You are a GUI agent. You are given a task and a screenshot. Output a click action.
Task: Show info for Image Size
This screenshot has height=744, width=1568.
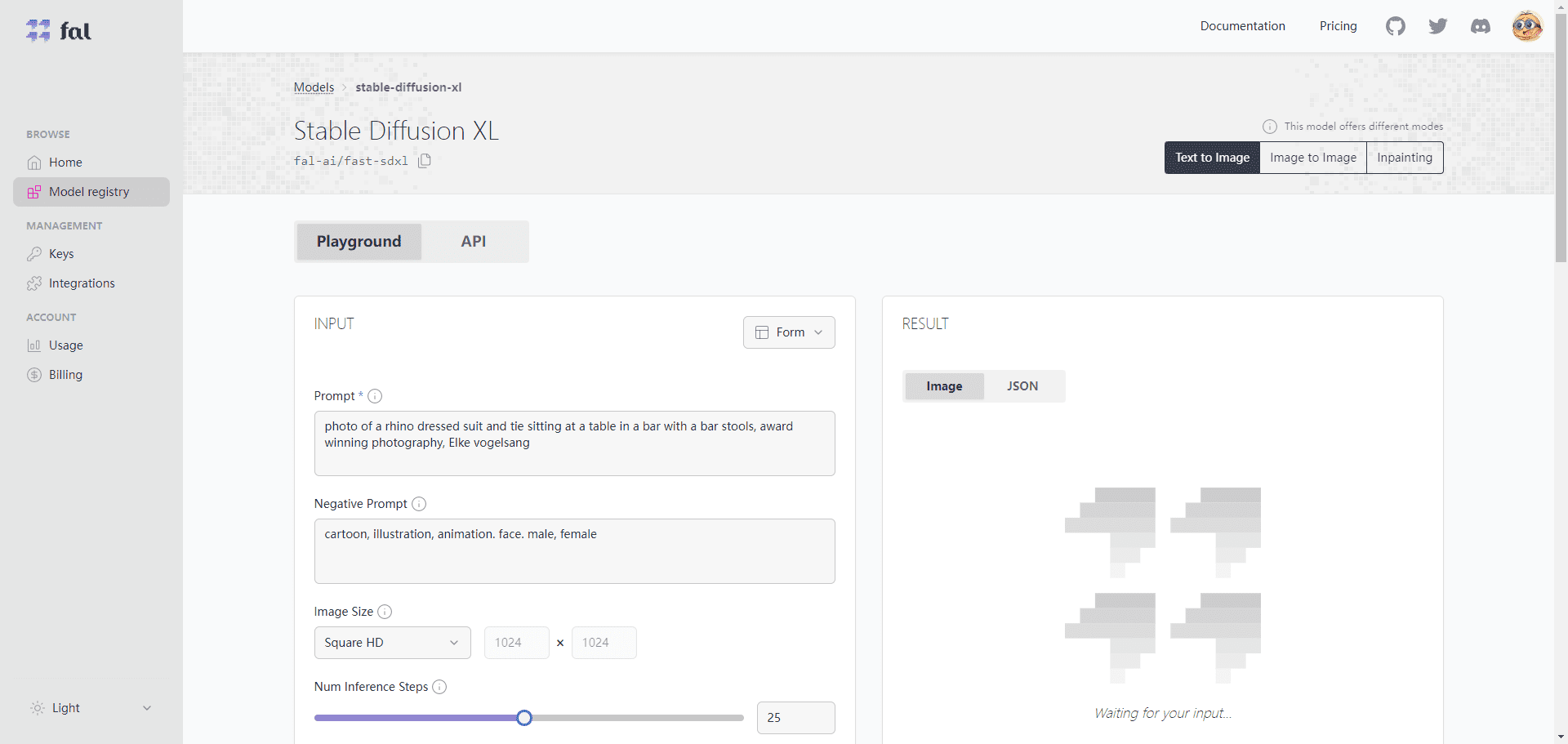tap(385, 612)
